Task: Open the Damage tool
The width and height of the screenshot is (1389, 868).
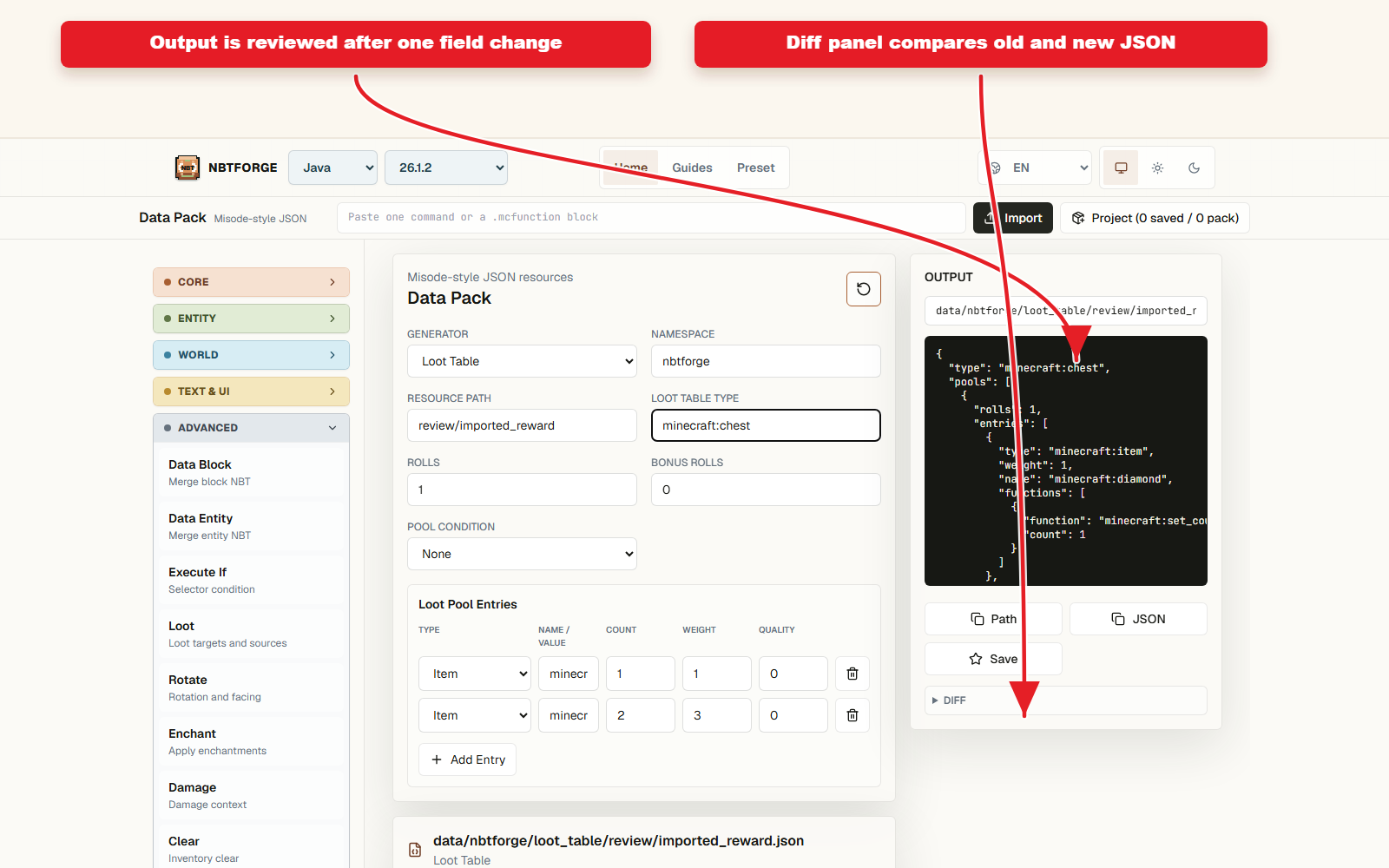Action: click(x=251, y=795)
